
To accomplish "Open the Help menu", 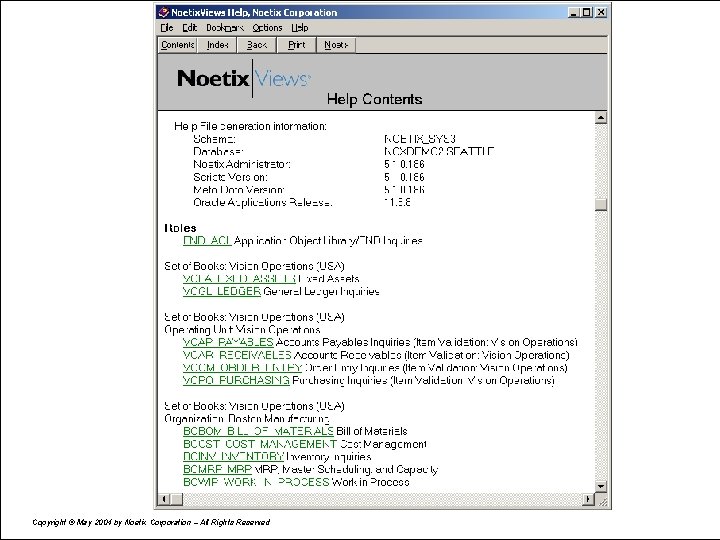I will point(299,28).
